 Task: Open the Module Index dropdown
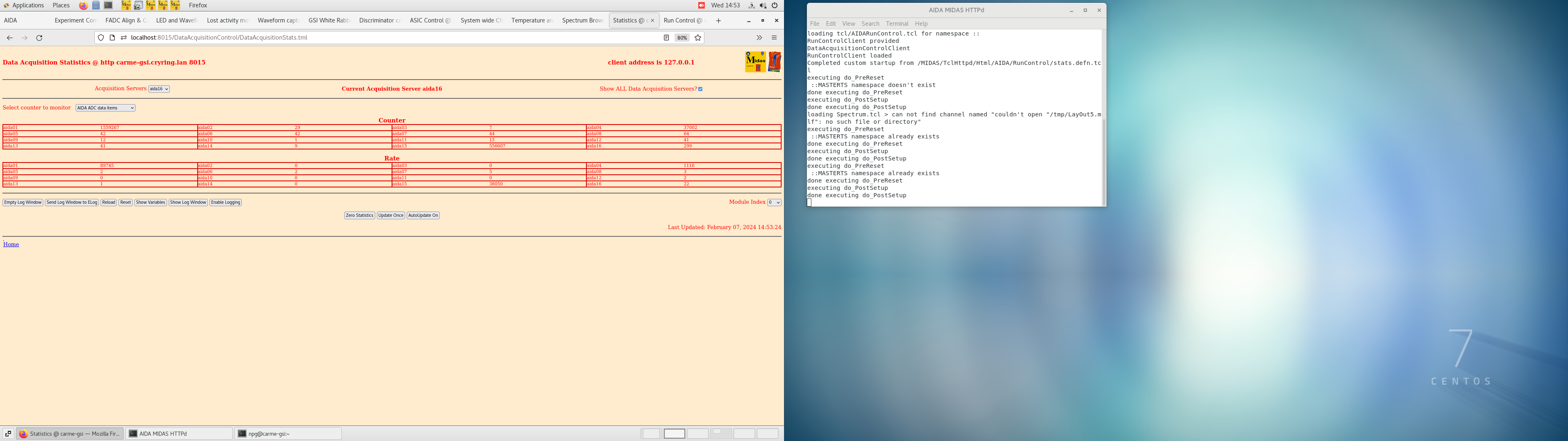774,203
